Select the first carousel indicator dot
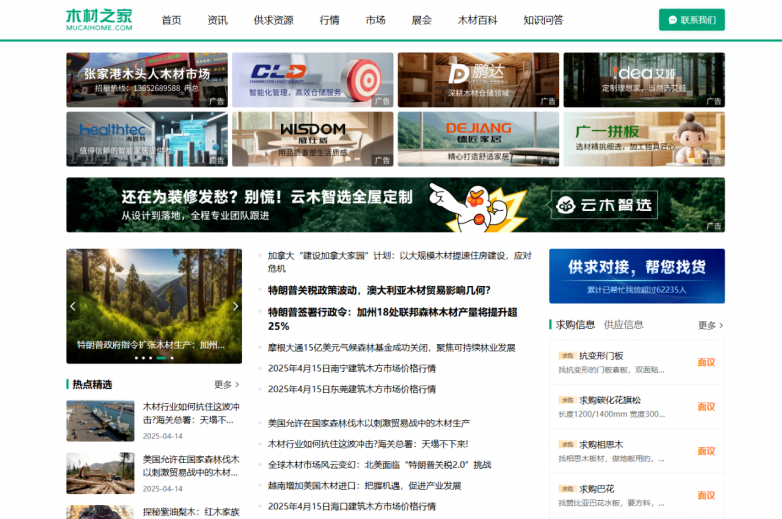 point(136,357)
